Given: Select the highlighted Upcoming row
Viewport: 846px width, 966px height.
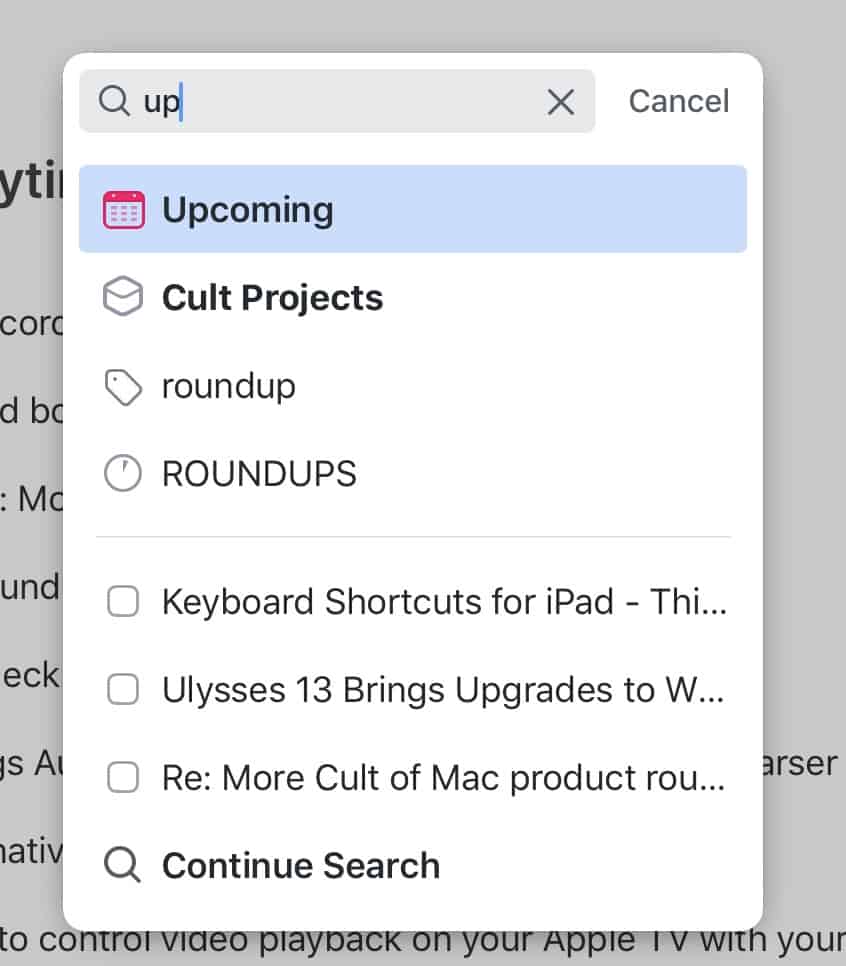Looking at the screenshot, I should [x=413, y=208].
